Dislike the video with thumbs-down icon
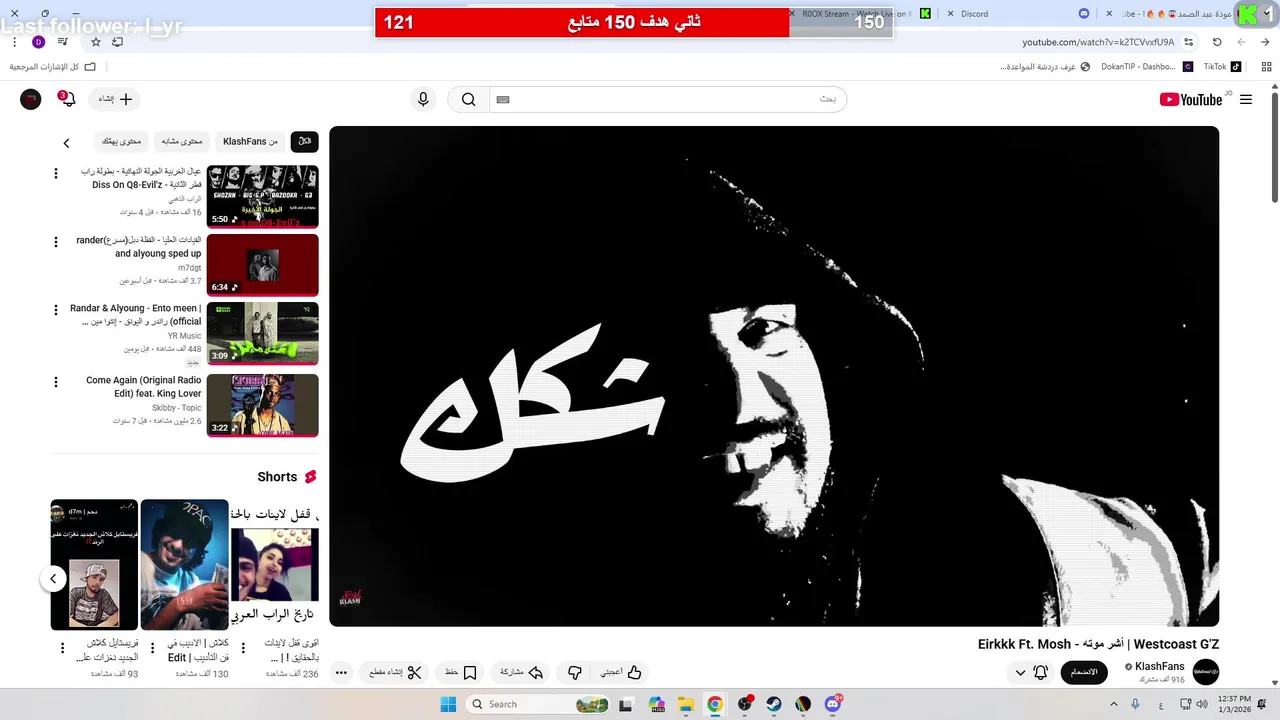The width and height of the screenshot is (1280, 720). [574, 672]
